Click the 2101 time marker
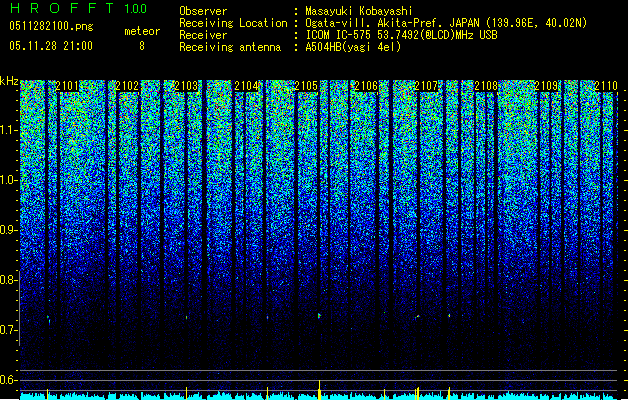This screenshot has height=400, width=629. click(x=67, y=86)
